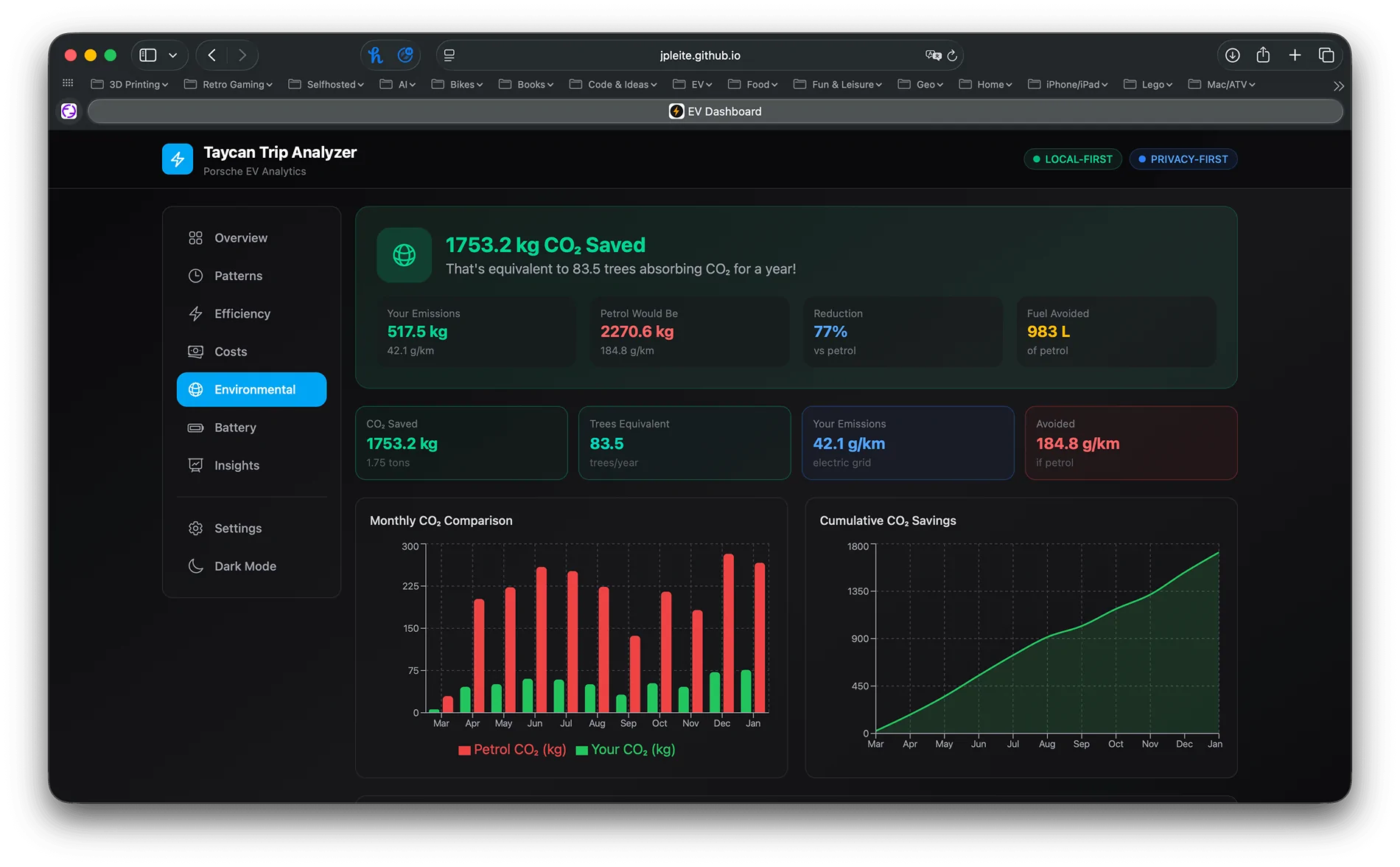Open the Insights section
This screenshot has height=867, width=1400.
click(x=237, y=465)
